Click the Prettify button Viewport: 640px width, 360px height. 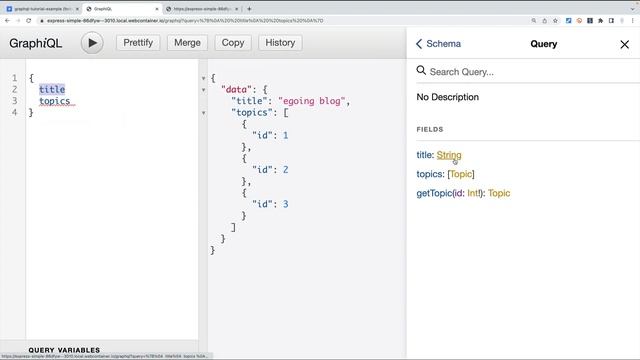pyautogui.click(x=138, y=43)
